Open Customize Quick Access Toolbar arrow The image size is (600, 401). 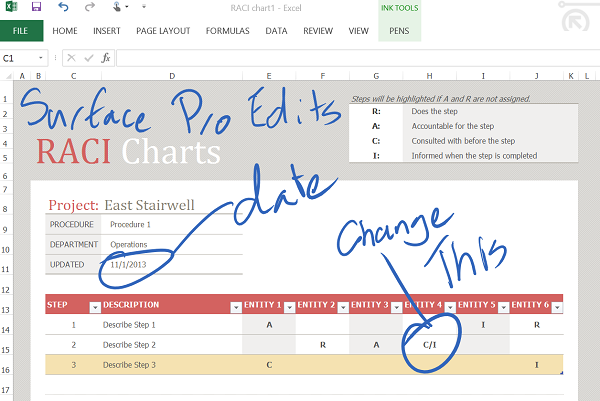click(144, 7)
